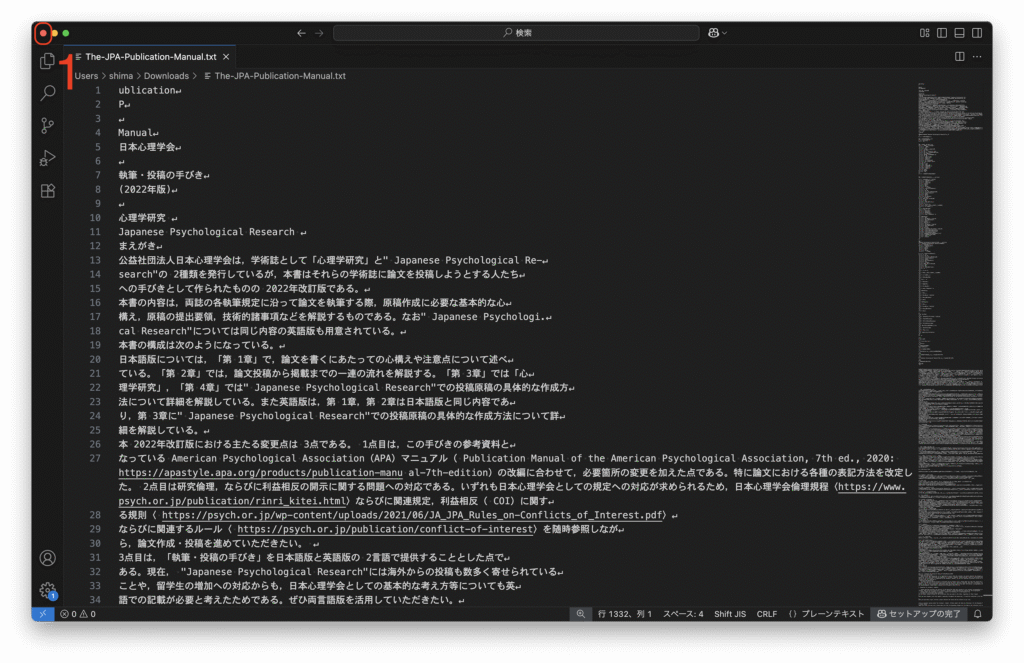
Task: Click "Japanese Psychological Research" on line 11
Action: [x=206, y=232]
